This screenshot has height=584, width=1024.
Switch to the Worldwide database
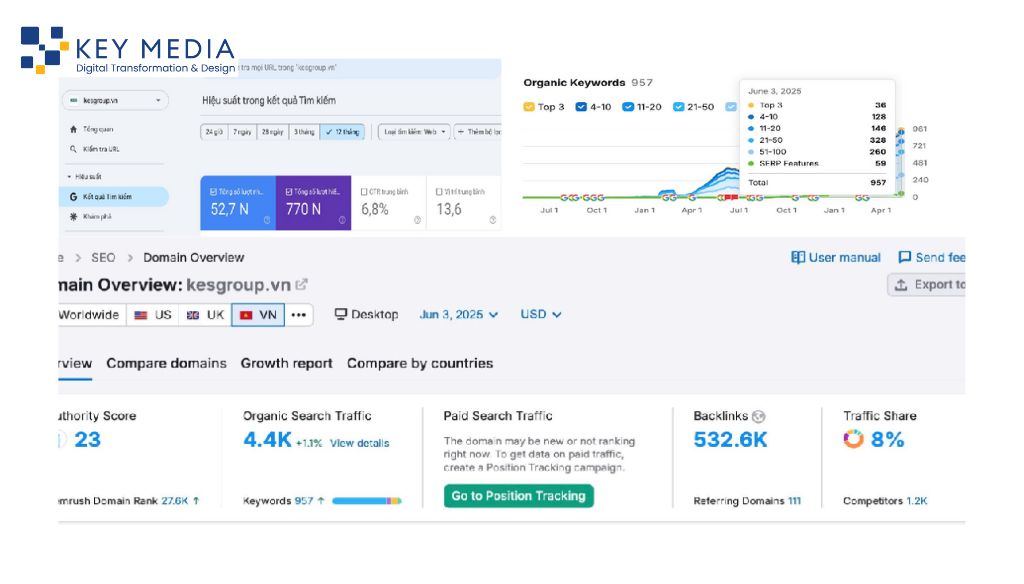tap(90, 315)
